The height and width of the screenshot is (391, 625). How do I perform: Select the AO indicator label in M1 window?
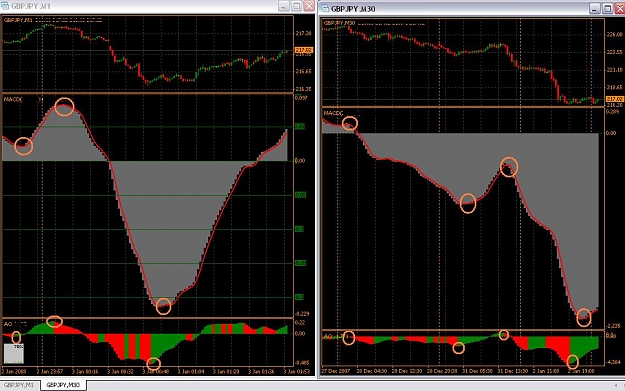coord(8,324)
